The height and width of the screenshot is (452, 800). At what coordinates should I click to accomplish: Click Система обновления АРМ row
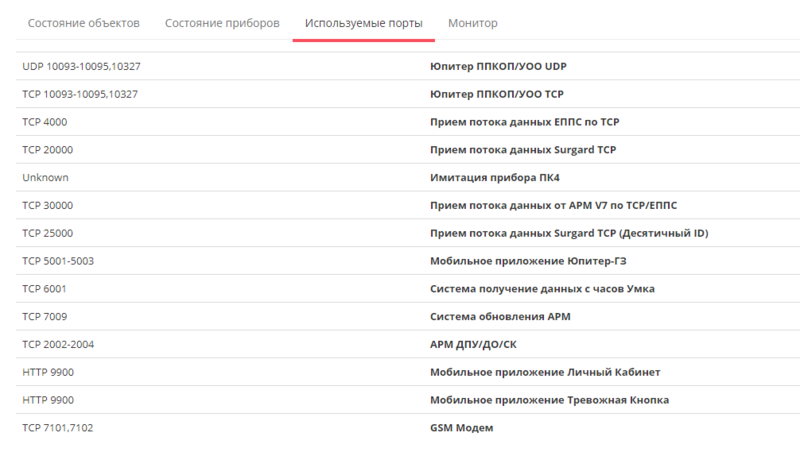pyautogui.click(x=408, y=317)
